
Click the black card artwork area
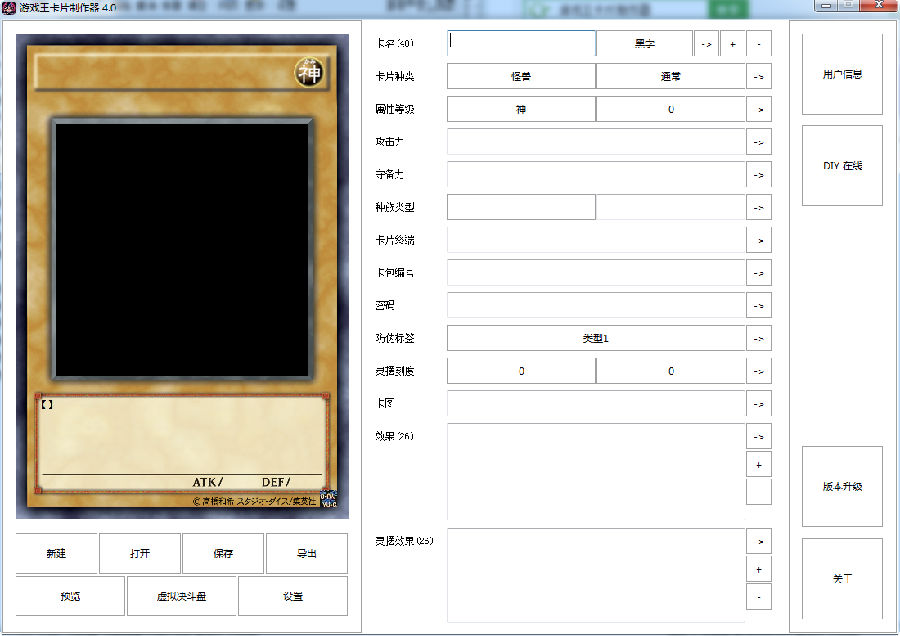click(183, 249)
